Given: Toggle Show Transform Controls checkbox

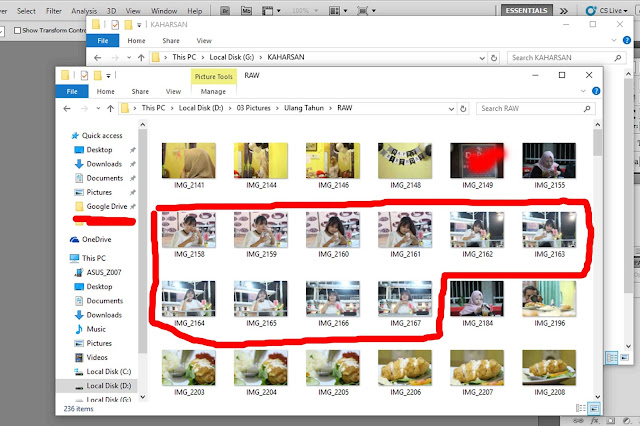Looking at the screenshot, I should click(18, 30).
